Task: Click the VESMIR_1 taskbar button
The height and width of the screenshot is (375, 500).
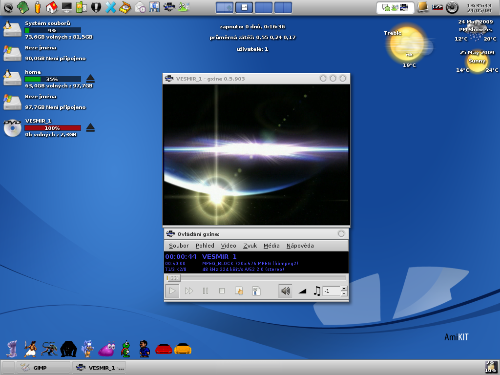Action: pos(99,368)
